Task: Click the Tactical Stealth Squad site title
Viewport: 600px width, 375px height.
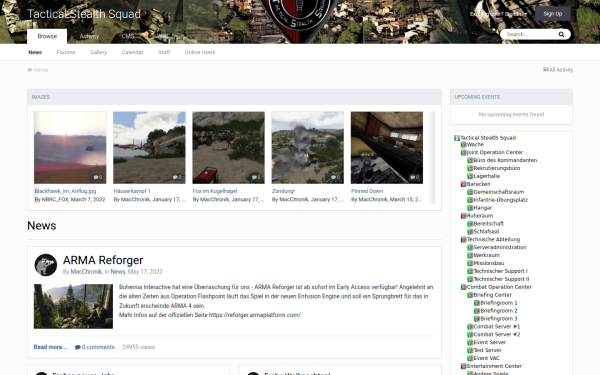Action: 84,14
